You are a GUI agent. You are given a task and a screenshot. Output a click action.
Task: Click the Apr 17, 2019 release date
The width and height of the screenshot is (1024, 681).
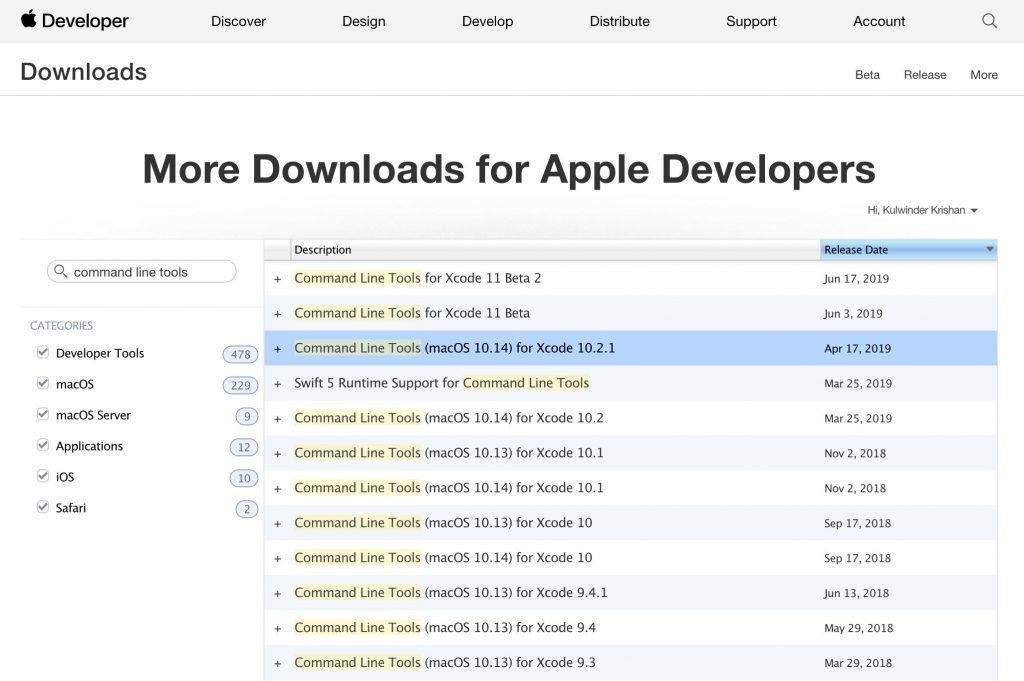click(x=857, y=349)
